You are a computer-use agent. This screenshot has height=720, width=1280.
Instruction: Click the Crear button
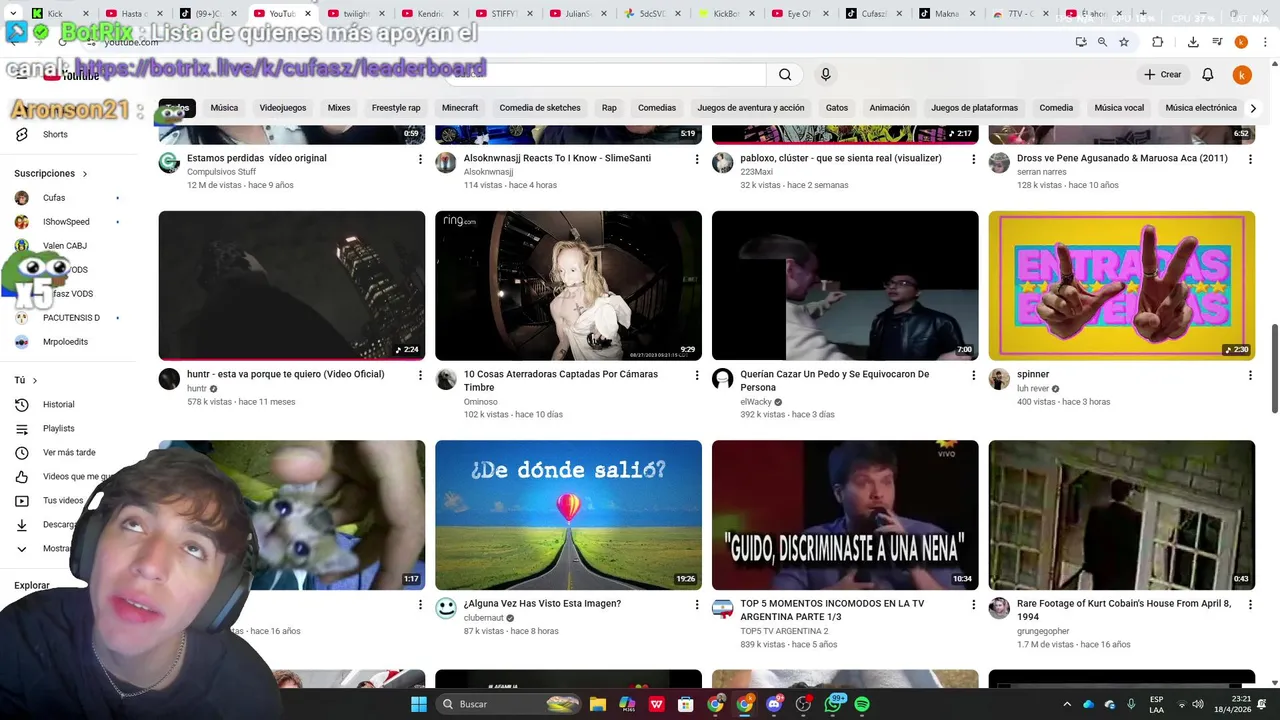tap(1163, 75)
